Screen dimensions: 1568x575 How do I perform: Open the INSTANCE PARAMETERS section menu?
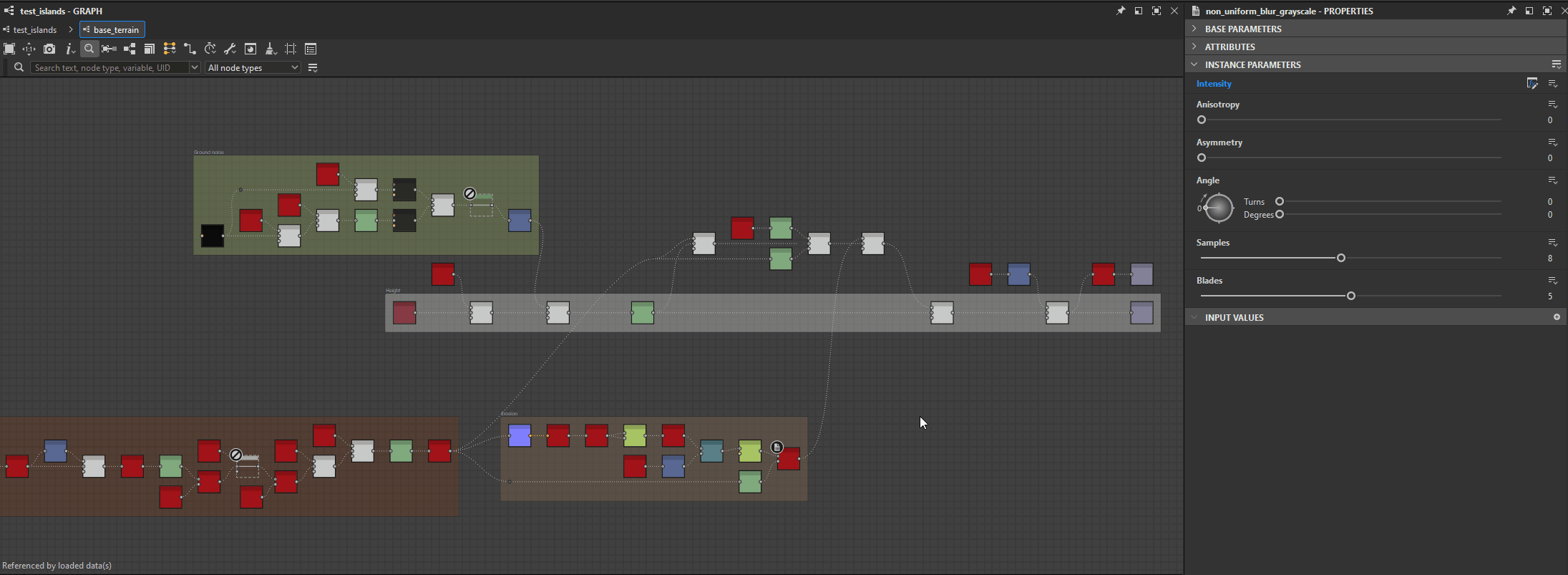[1557, 64]
